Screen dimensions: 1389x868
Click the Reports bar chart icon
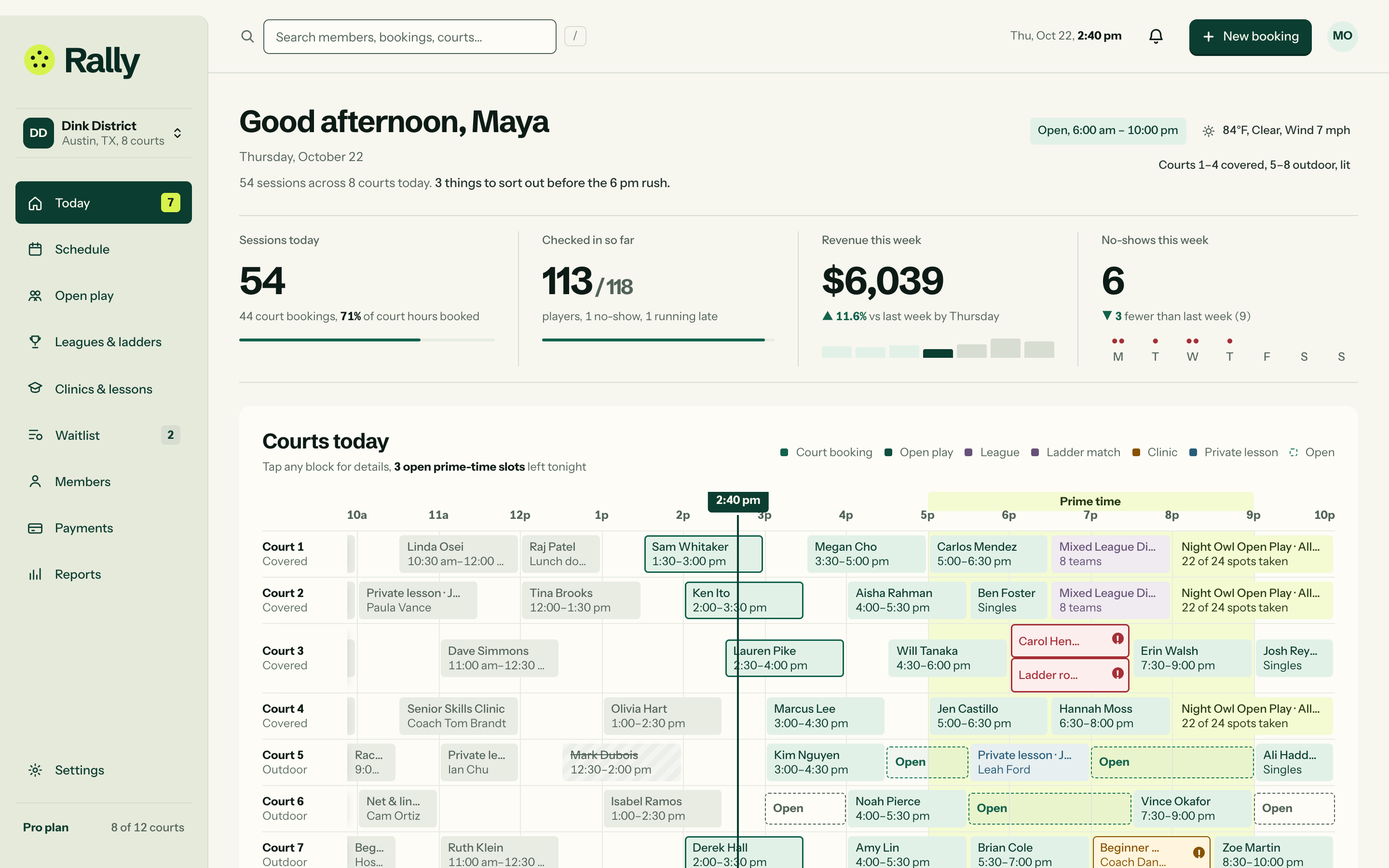(35, 574)
